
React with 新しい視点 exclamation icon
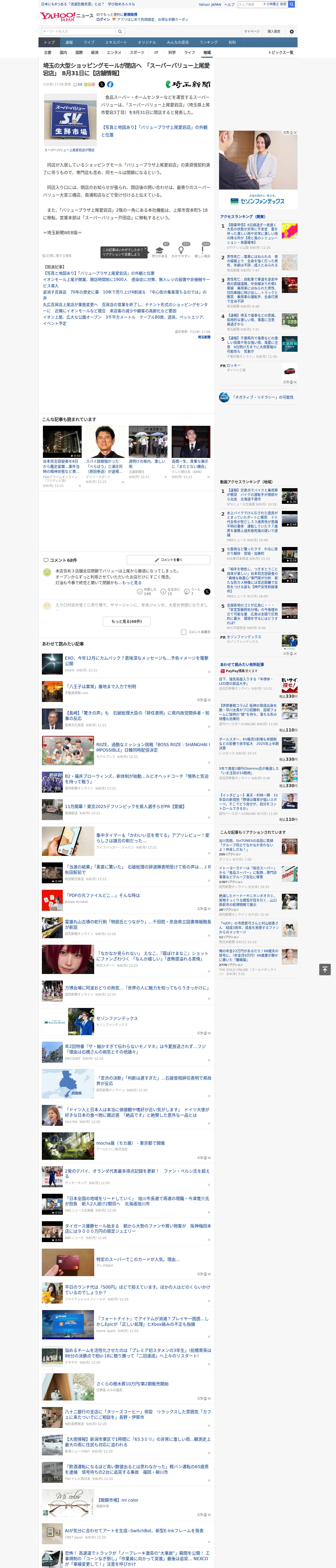point(203,250)
